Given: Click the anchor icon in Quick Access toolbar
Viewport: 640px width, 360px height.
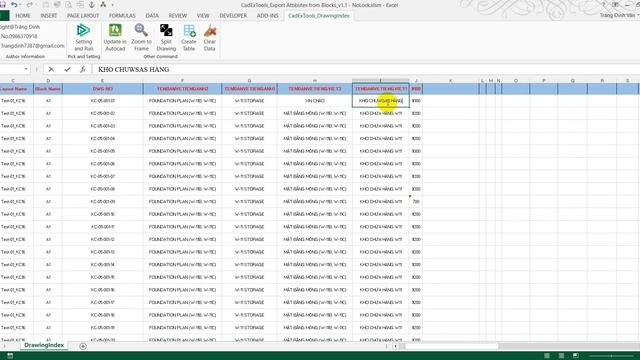Looking at the screenshot, I should coord(91,5).
